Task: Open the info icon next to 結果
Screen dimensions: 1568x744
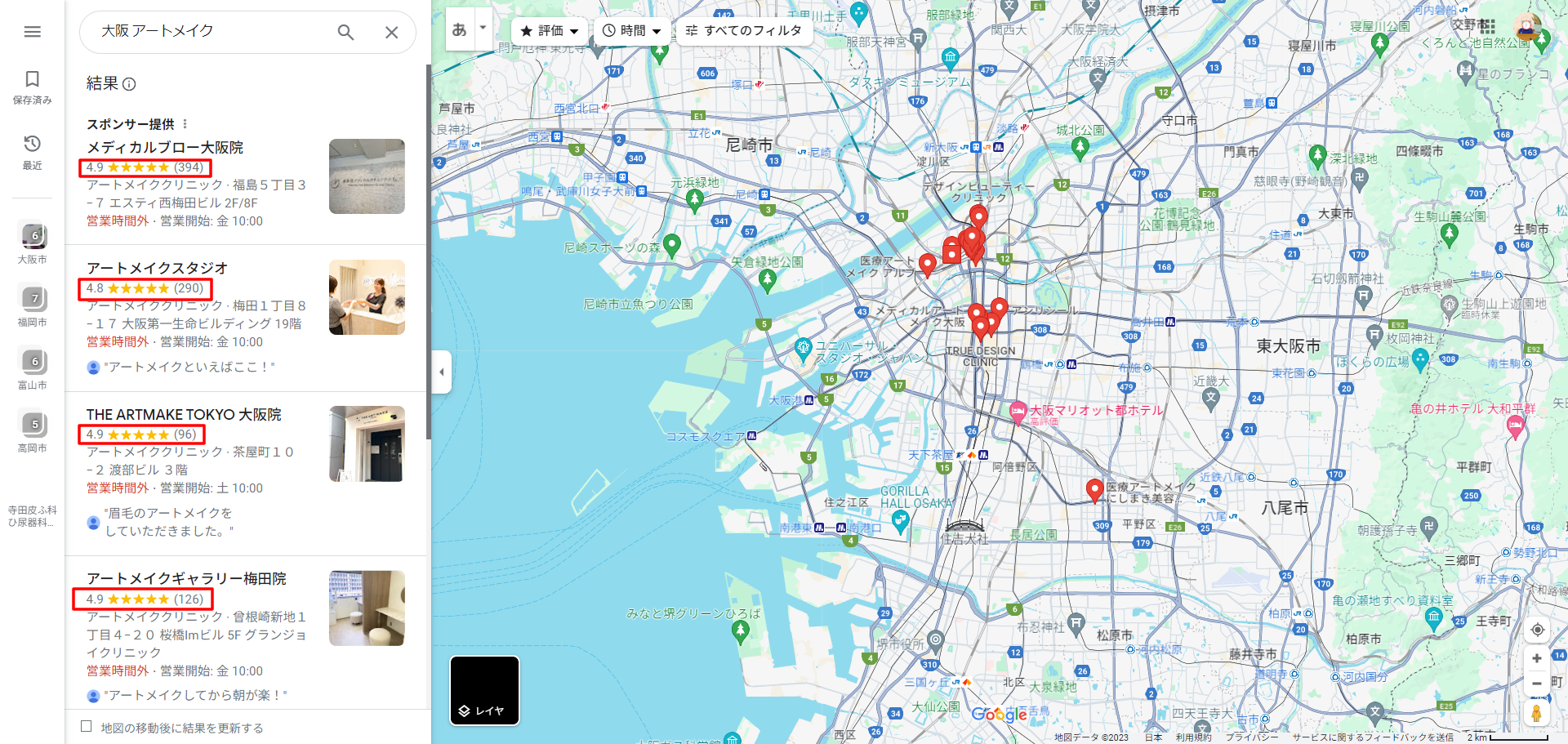Action: (x=129, y=83)
